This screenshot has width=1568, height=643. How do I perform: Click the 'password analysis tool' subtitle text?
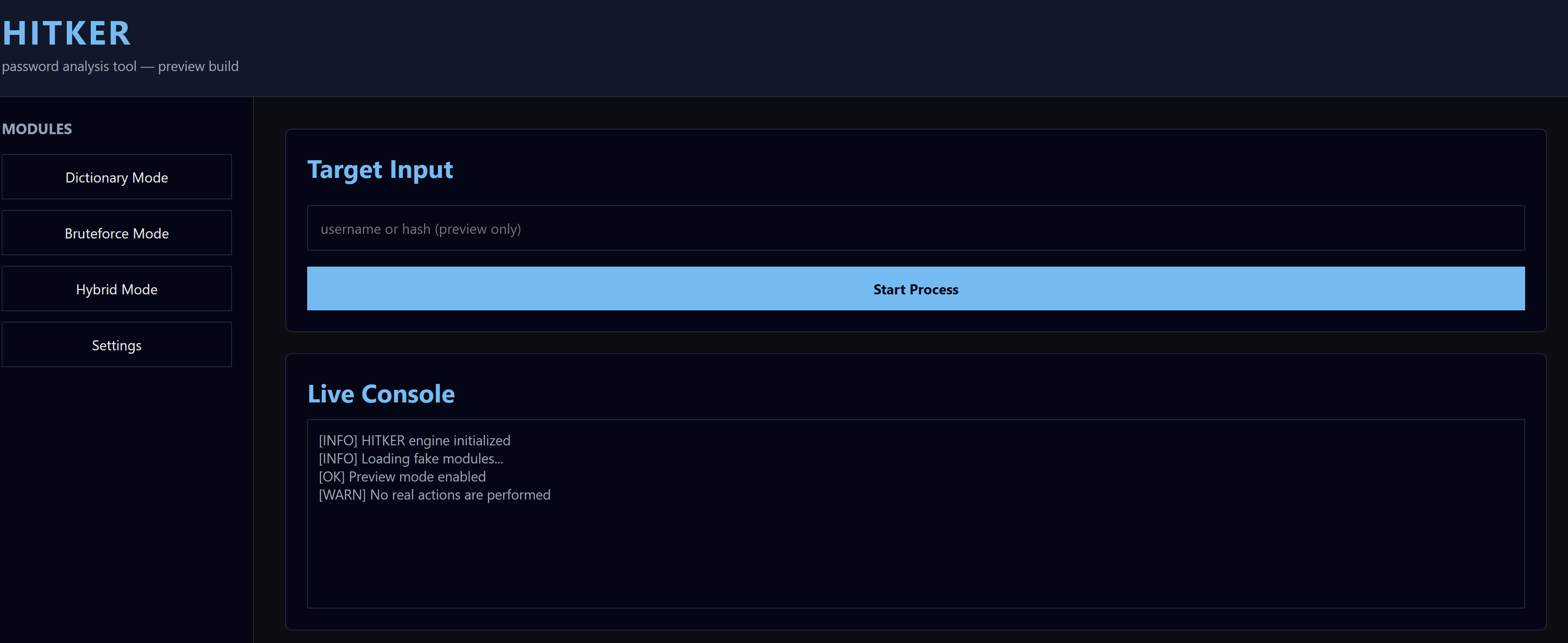point(120,66)
